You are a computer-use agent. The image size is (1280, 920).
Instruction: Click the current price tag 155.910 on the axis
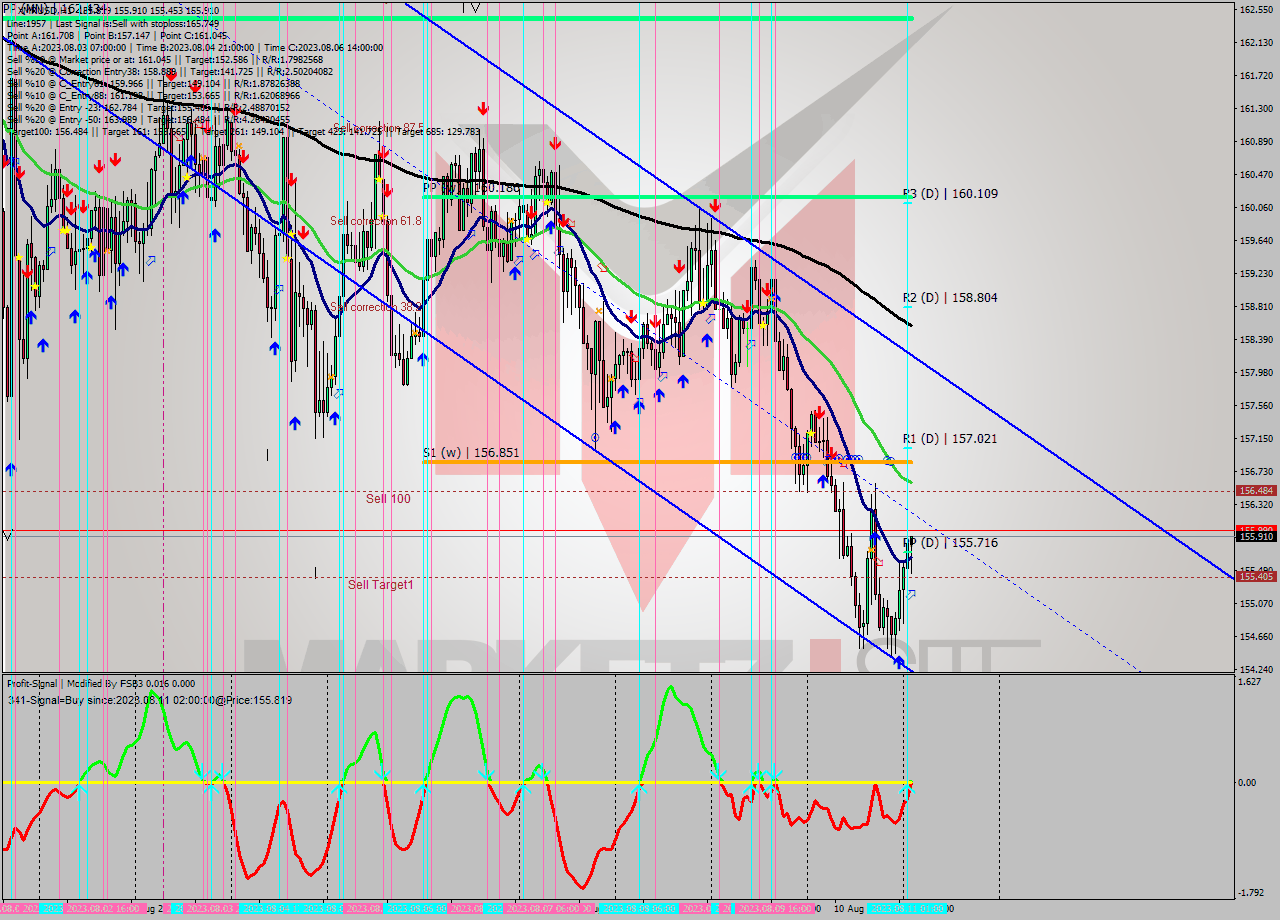coord(1255,537)
